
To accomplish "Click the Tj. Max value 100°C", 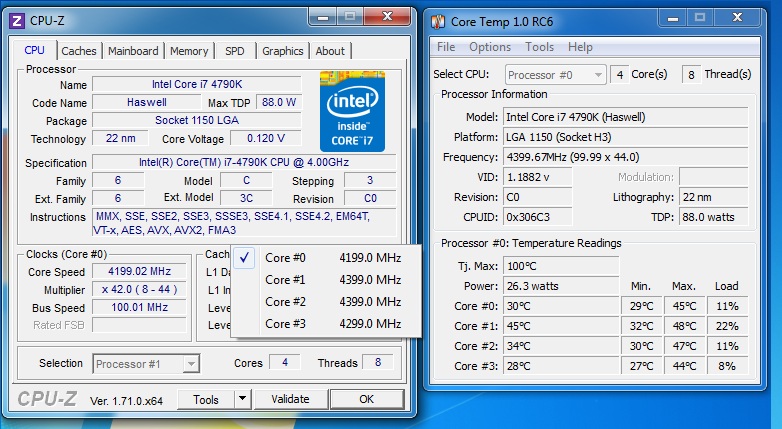I will click(561, 266).
